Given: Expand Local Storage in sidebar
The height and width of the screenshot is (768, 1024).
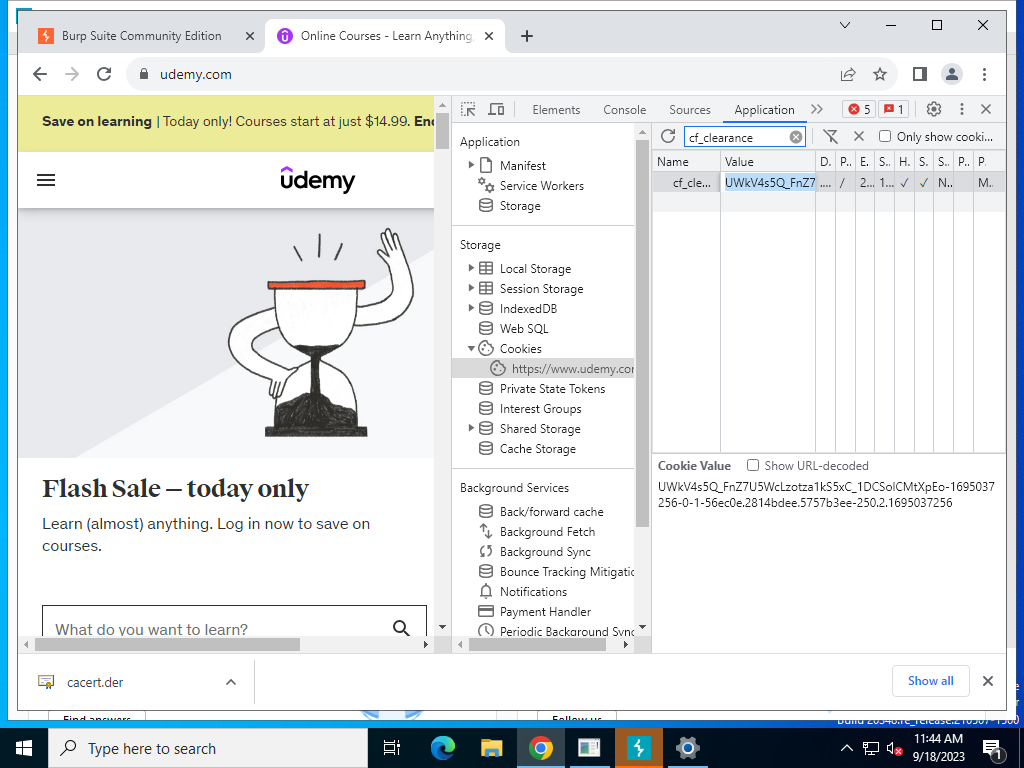Looking at the screenshot, I should (x=471, y=268).
